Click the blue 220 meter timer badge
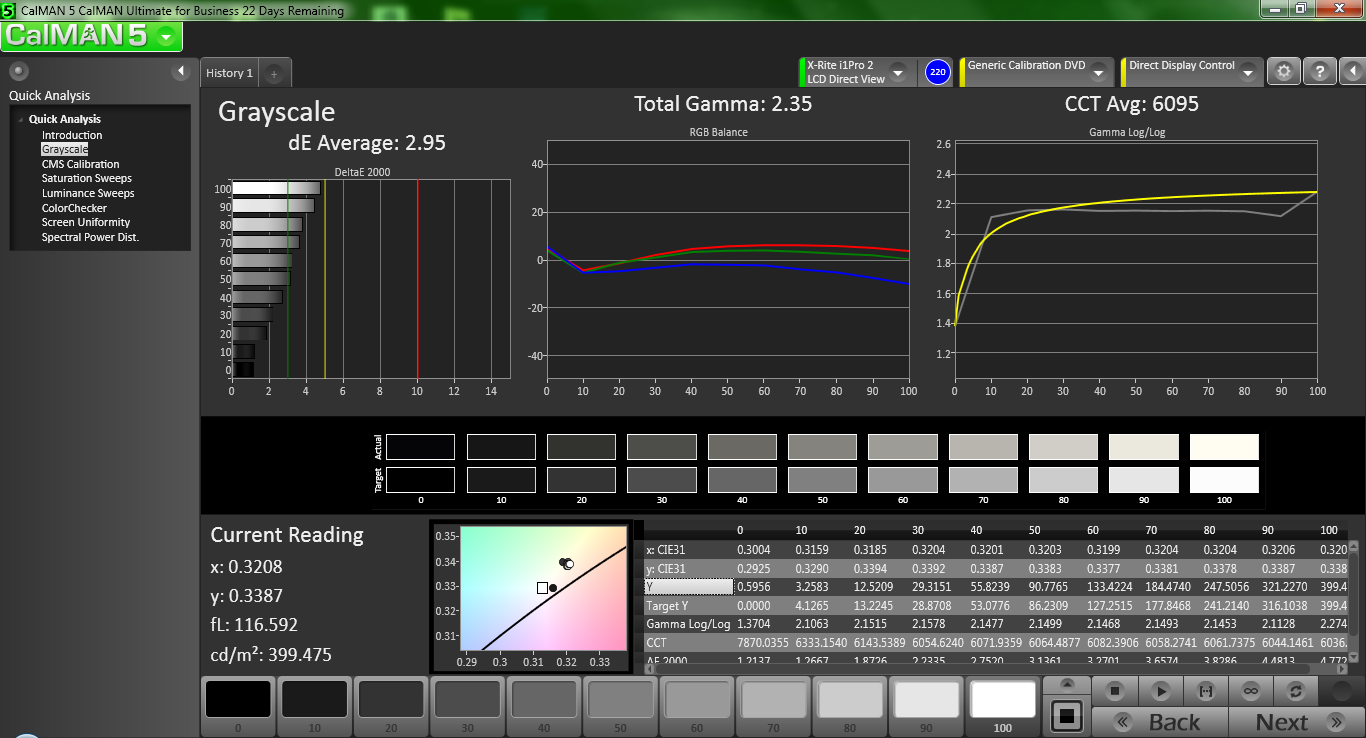The height and width of the screenshot is (738, 1366). point(937,72)
